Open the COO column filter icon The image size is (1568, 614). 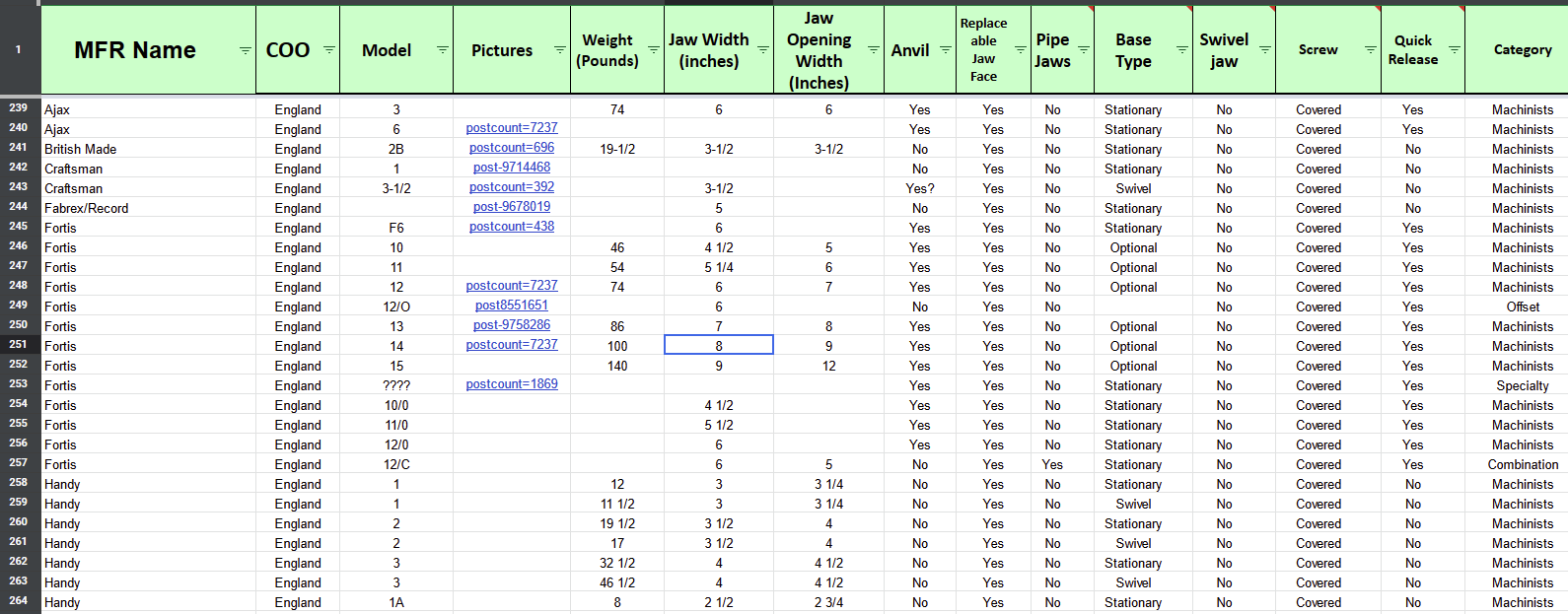[x=329, y=50]
